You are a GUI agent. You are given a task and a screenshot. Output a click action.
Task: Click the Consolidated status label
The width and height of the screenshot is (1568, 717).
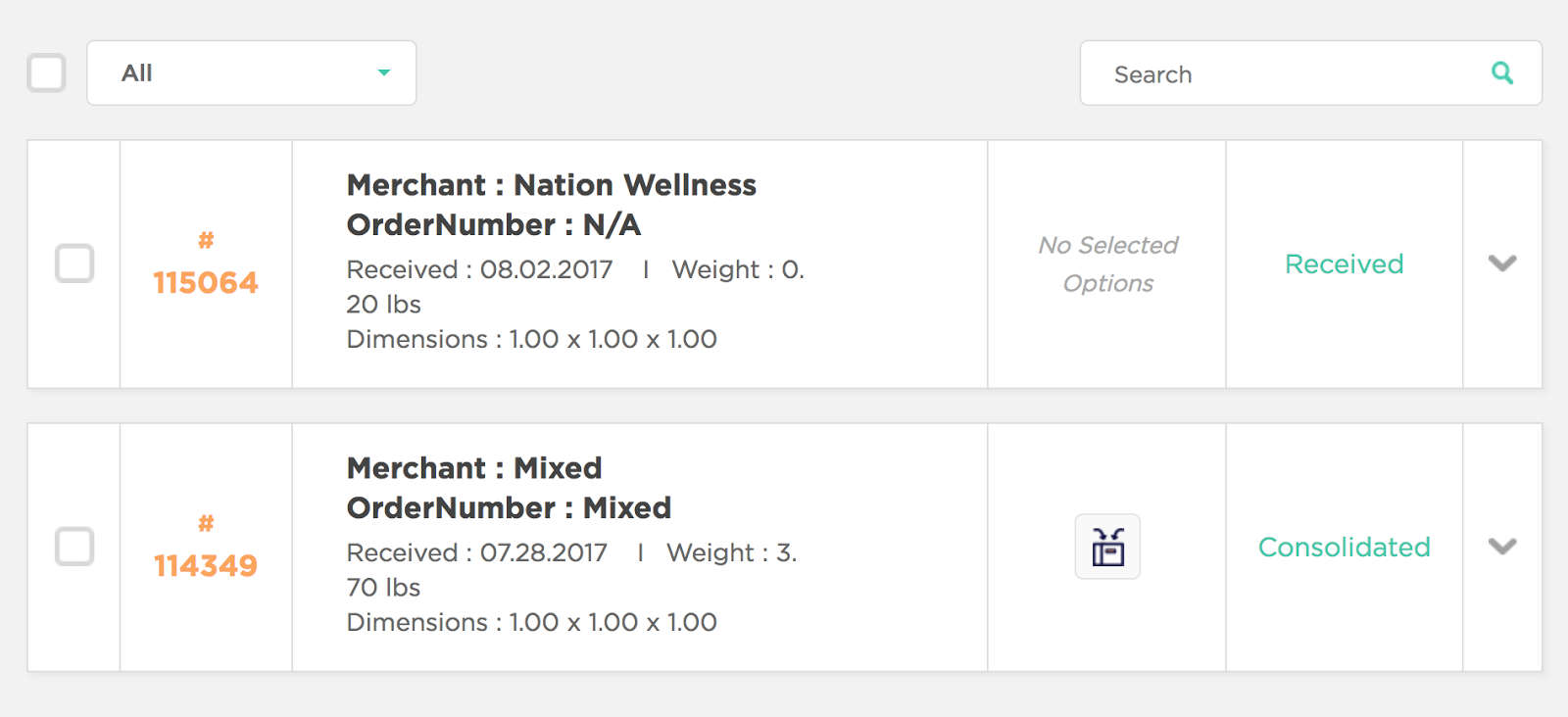(x=1345, y=547)
